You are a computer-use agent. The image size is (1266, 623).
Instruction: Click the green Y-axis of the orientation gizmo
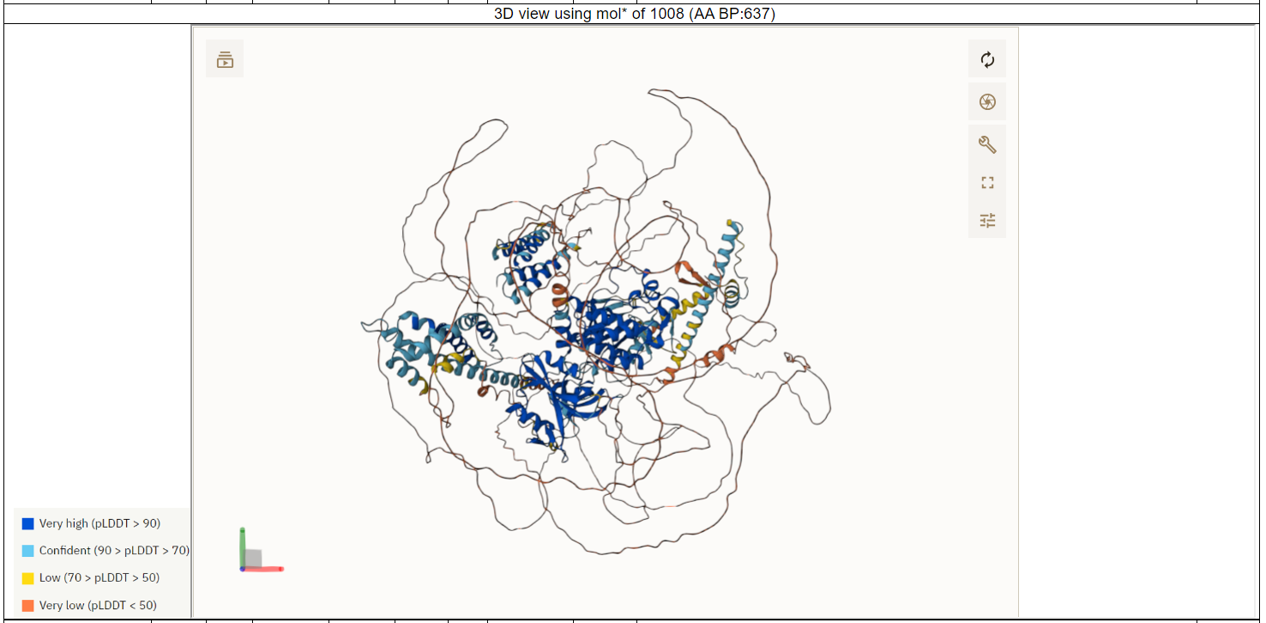(243, 545)
